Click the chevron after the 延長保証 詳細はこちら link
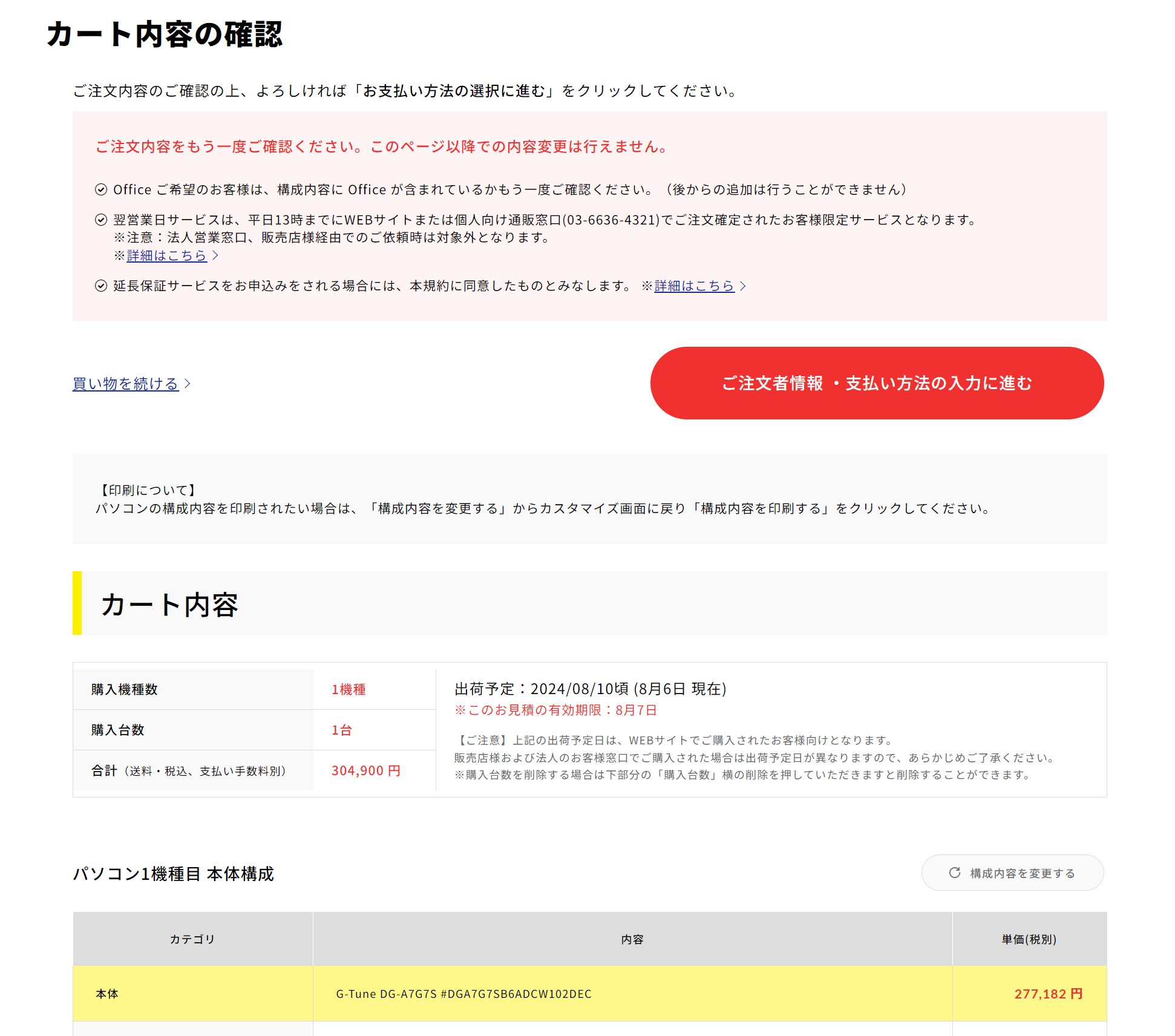 pos(743,286)
